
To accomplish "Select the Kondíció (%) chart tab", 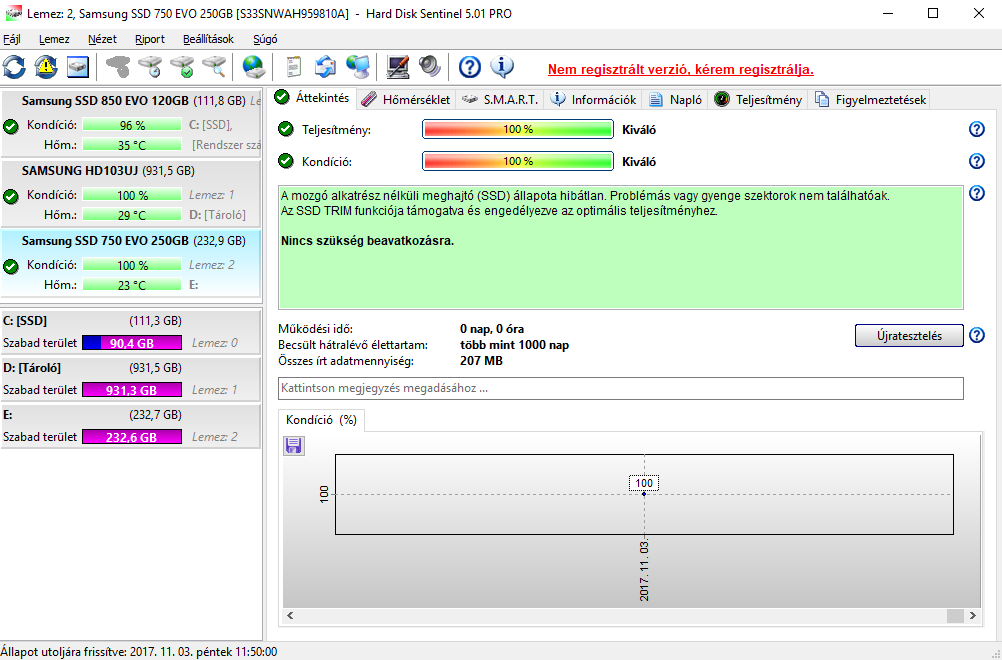I will pyautogui.click(x=321, y=420).
